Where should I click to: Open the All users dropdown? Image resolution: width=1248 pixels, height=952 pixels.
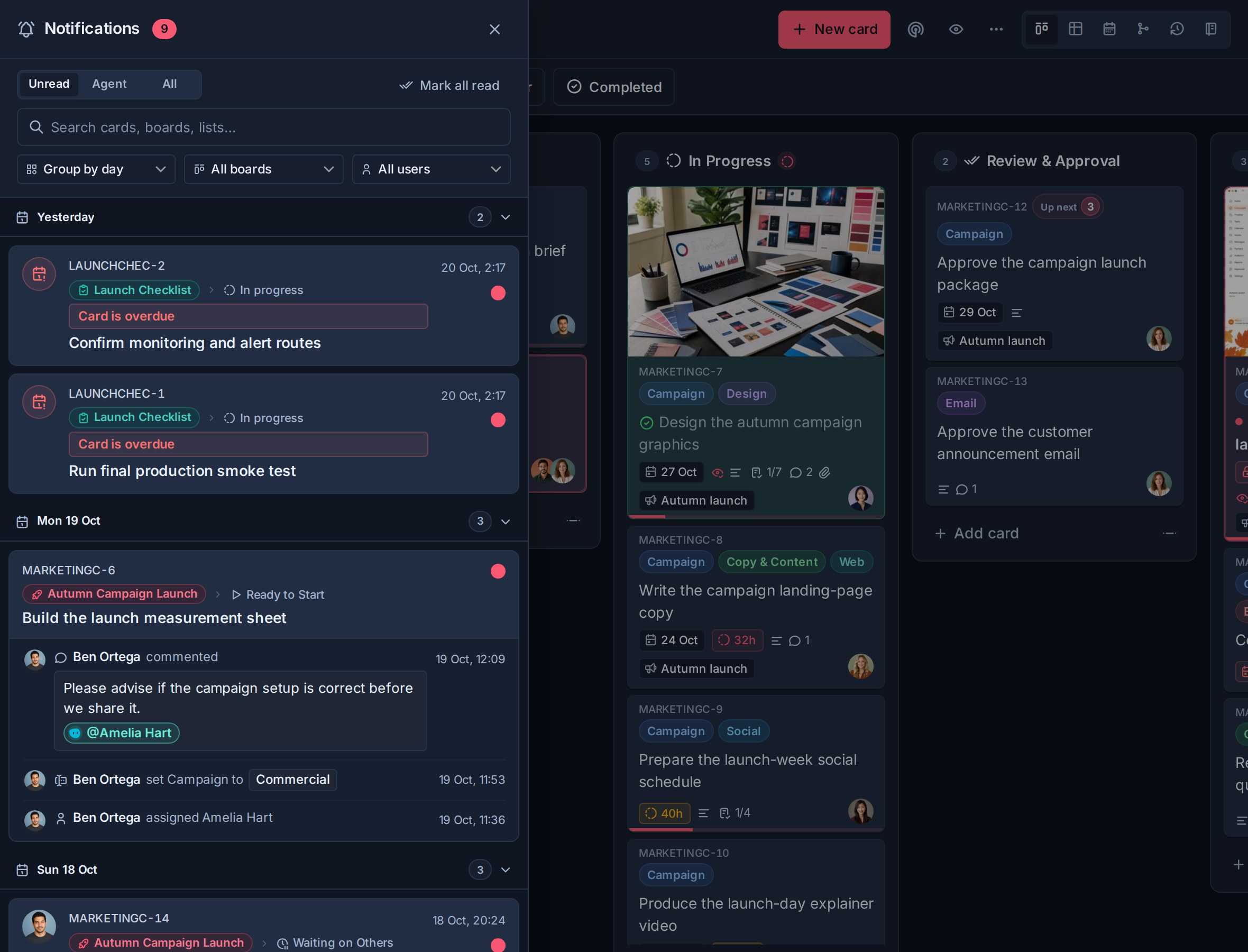(x=431, y=169)
